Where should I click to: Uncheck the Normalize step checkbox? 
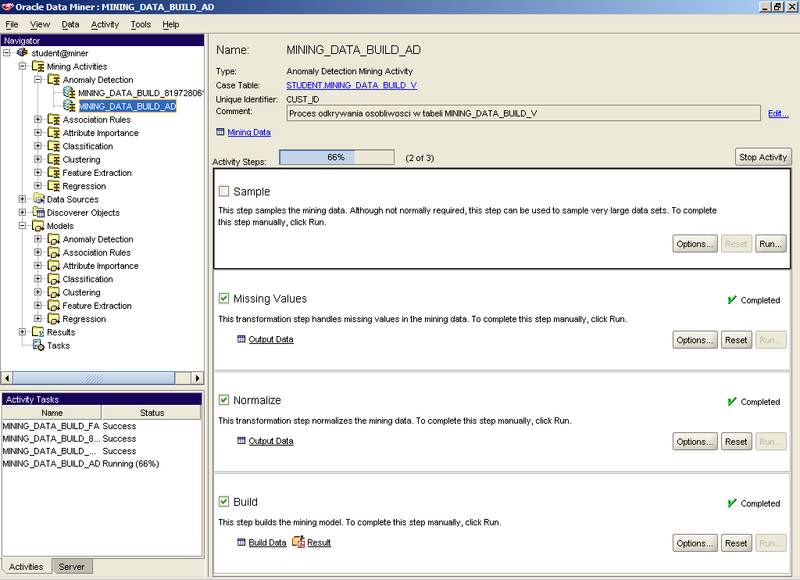[224, 400]
